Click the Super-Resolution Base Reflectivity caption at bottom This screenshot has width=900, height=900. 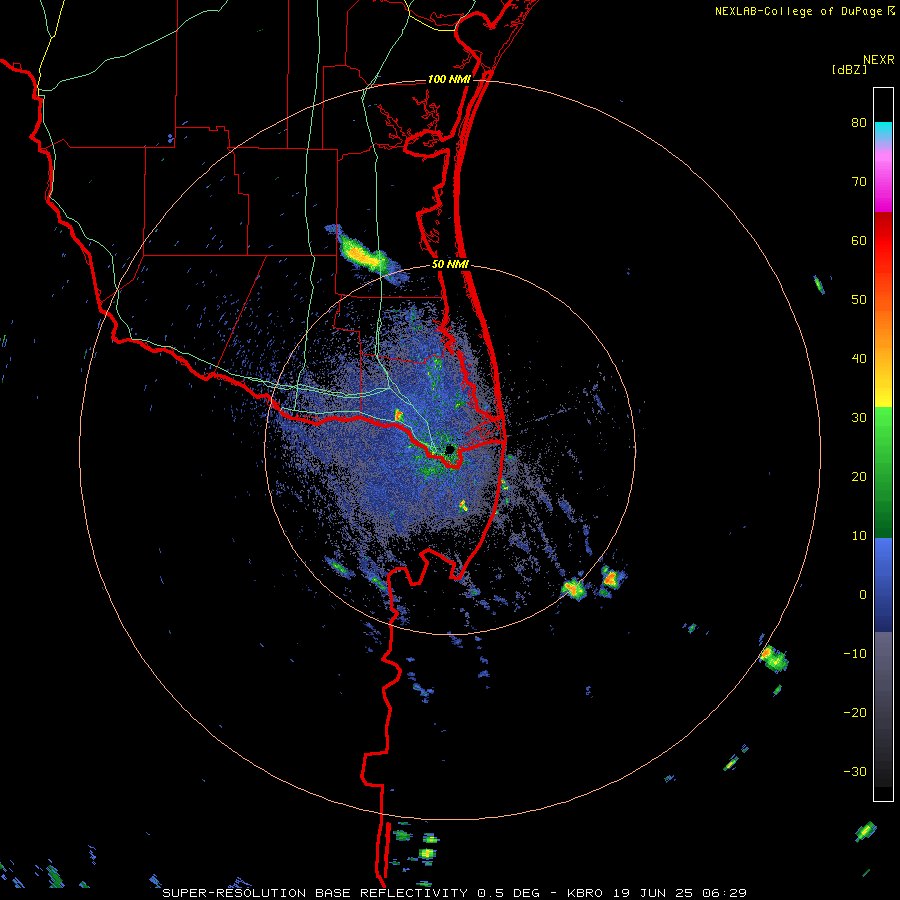(x=454, y=893)
